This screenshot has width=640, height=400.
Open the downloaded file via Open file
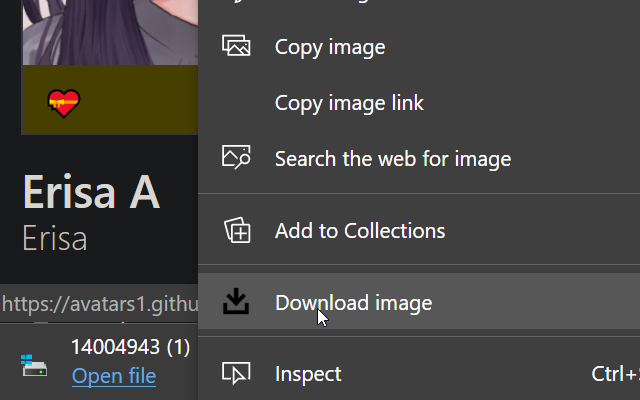(114, 376)
